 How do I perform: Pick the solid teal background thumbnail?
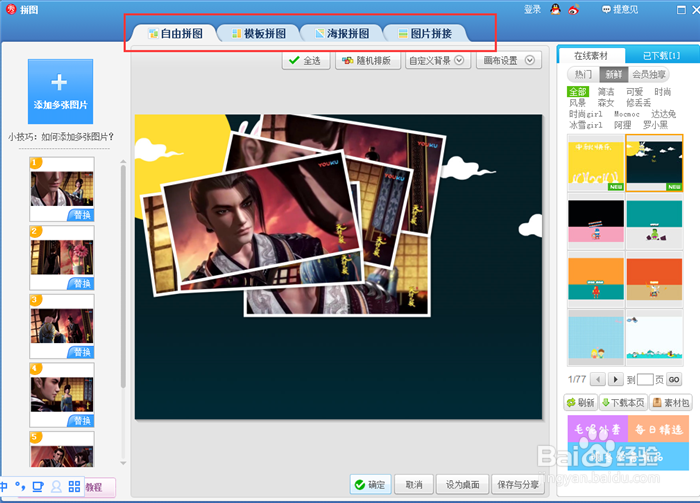[x=654, y=221]
